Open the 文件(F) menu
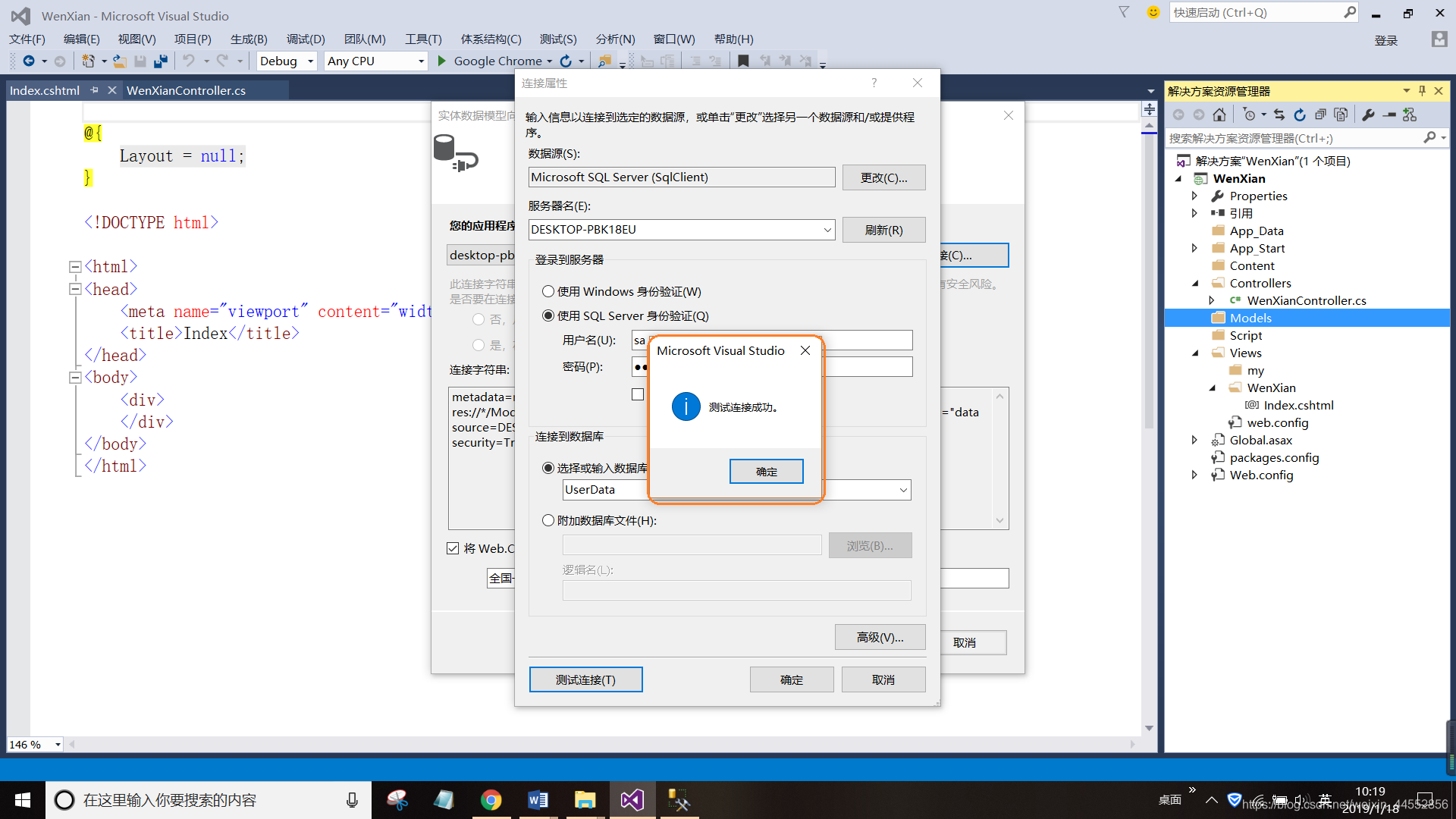This screenshot has width=1456, height=819. pyautogui.click(x=27, y=39)
